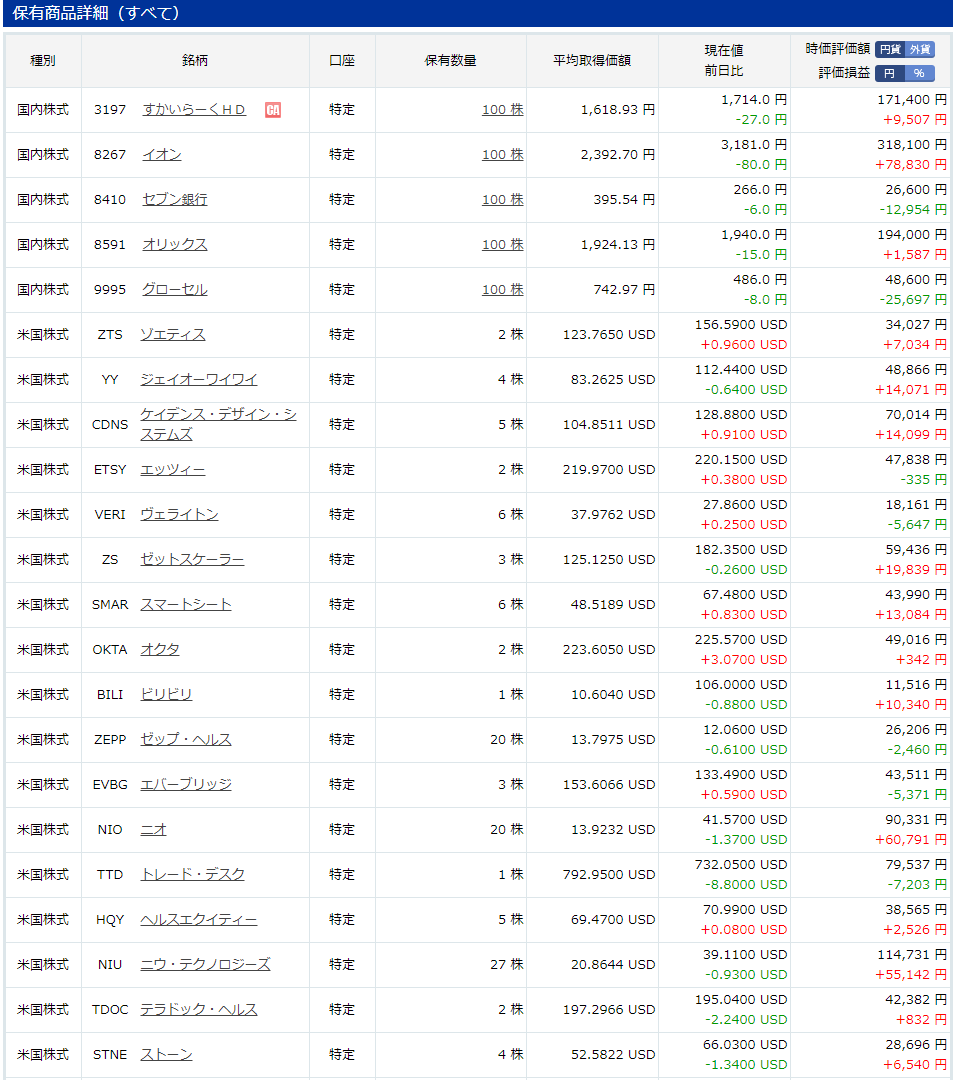Viewport: 957px width, 1080px height.
Task: Open ニオ stock link
Action: click(154, 829)
